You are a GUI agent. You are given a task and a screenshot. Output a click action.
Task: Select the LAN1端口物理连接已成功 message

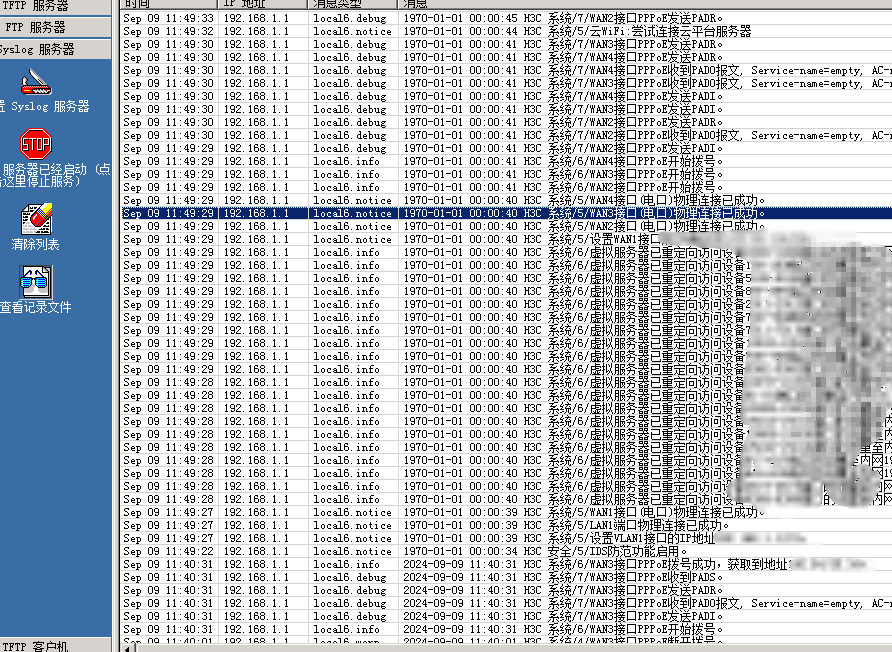638,525
